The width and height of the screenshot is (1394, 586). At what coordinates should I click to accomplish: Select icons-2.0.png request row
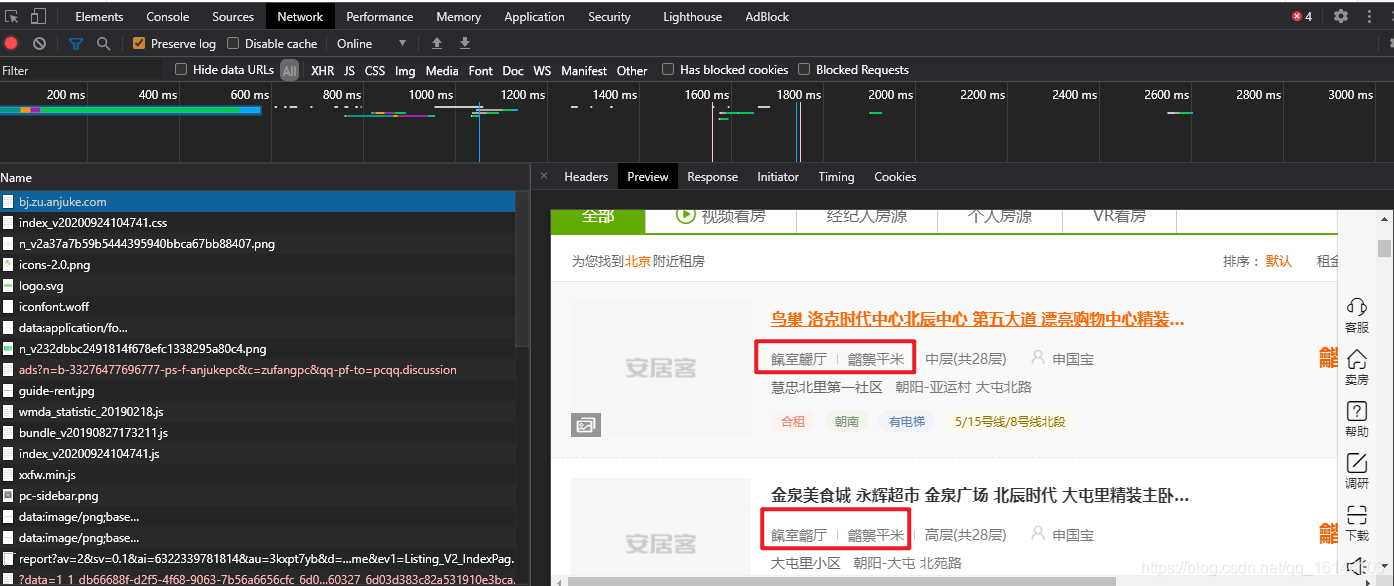coord(258,265)
